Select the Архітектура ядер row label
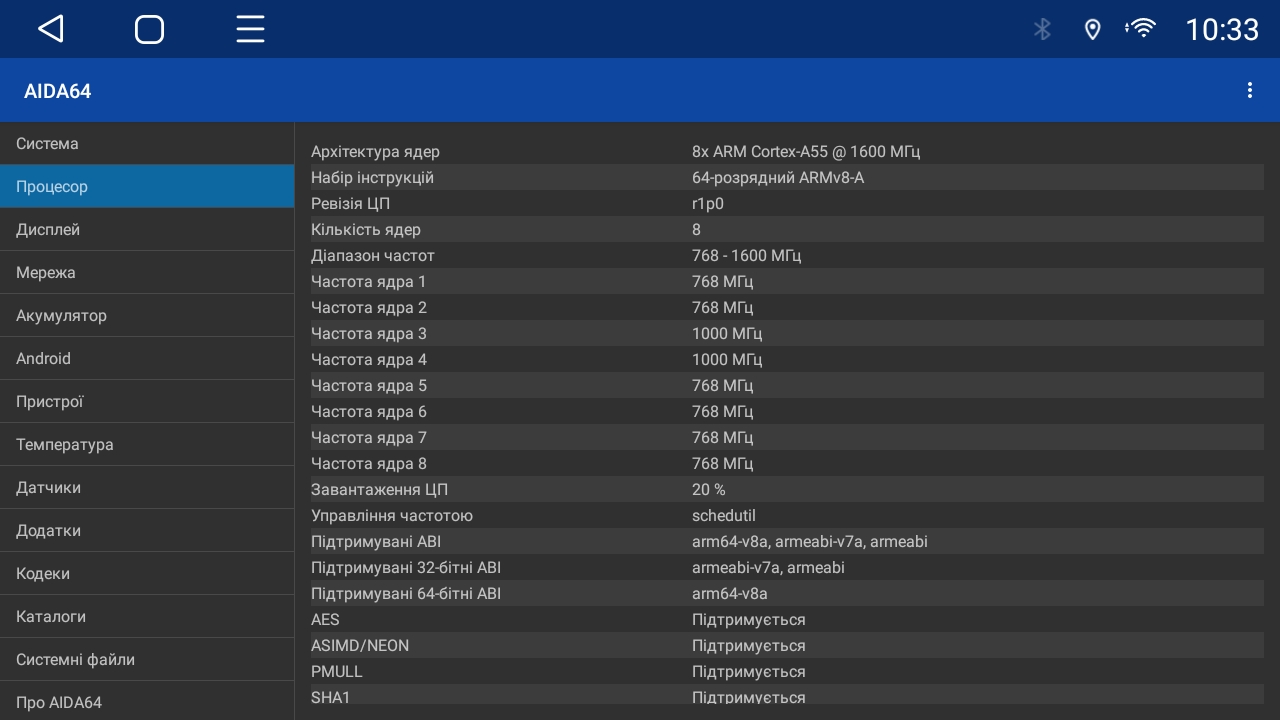 click(x=375, y=152)
